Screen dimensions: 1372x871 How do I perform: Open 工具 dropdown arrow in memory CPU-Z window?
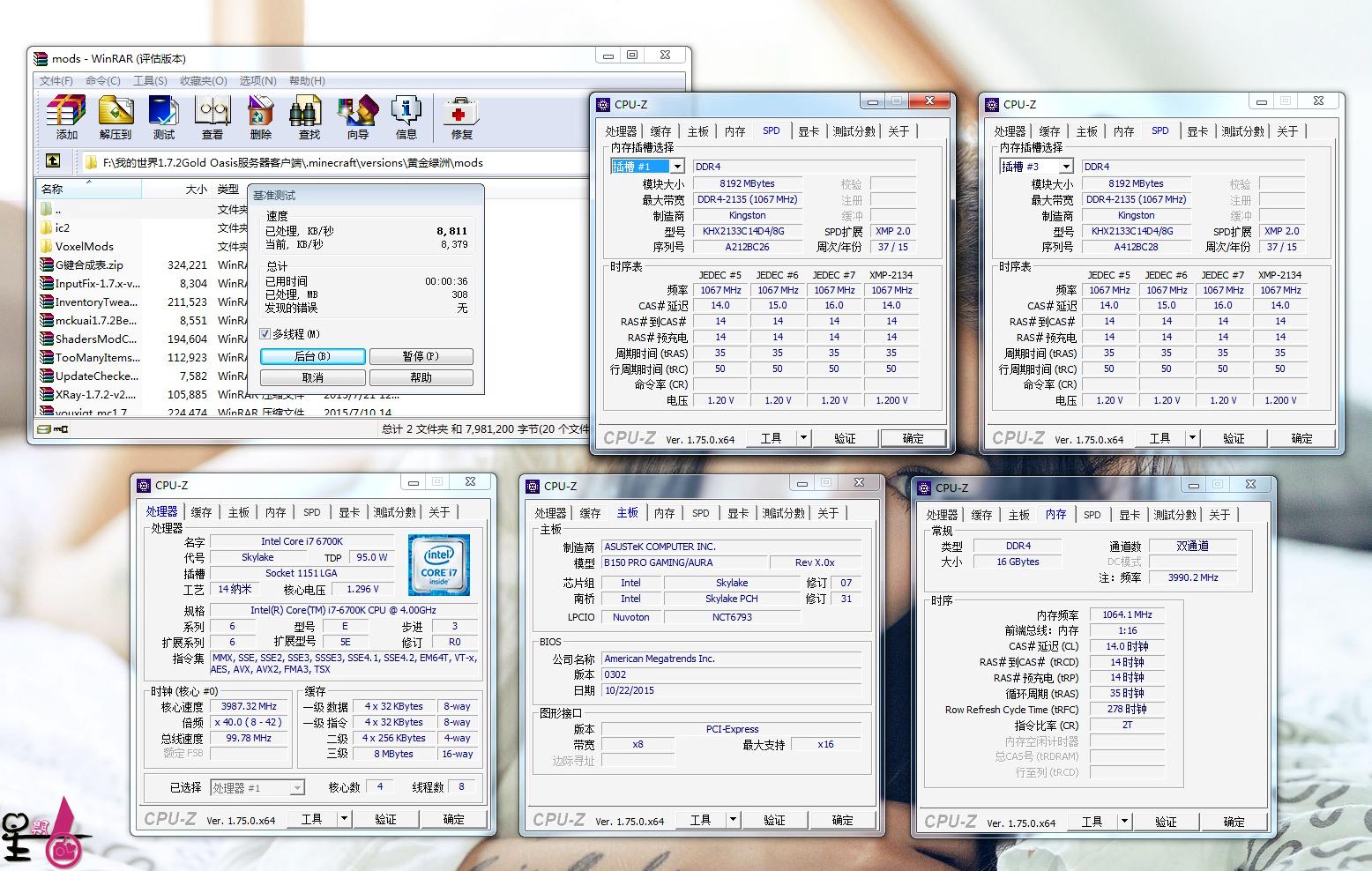coord(1124,822)
